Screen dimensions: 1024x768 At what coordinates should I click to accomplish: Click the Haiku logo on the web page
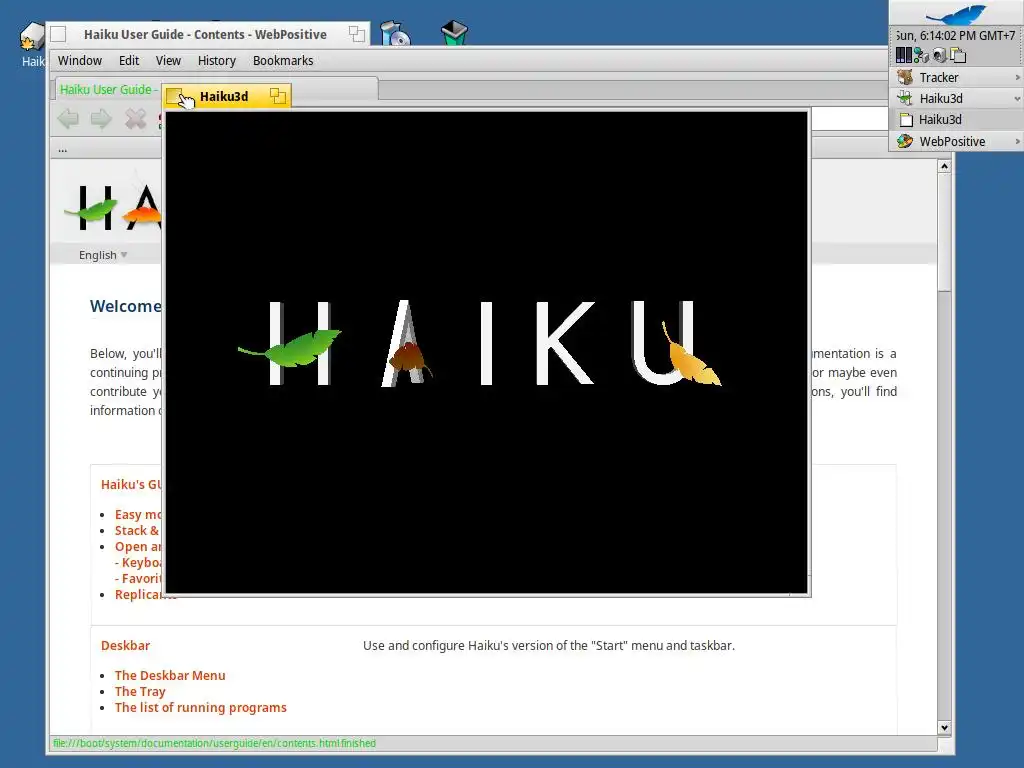pos(112,208)
